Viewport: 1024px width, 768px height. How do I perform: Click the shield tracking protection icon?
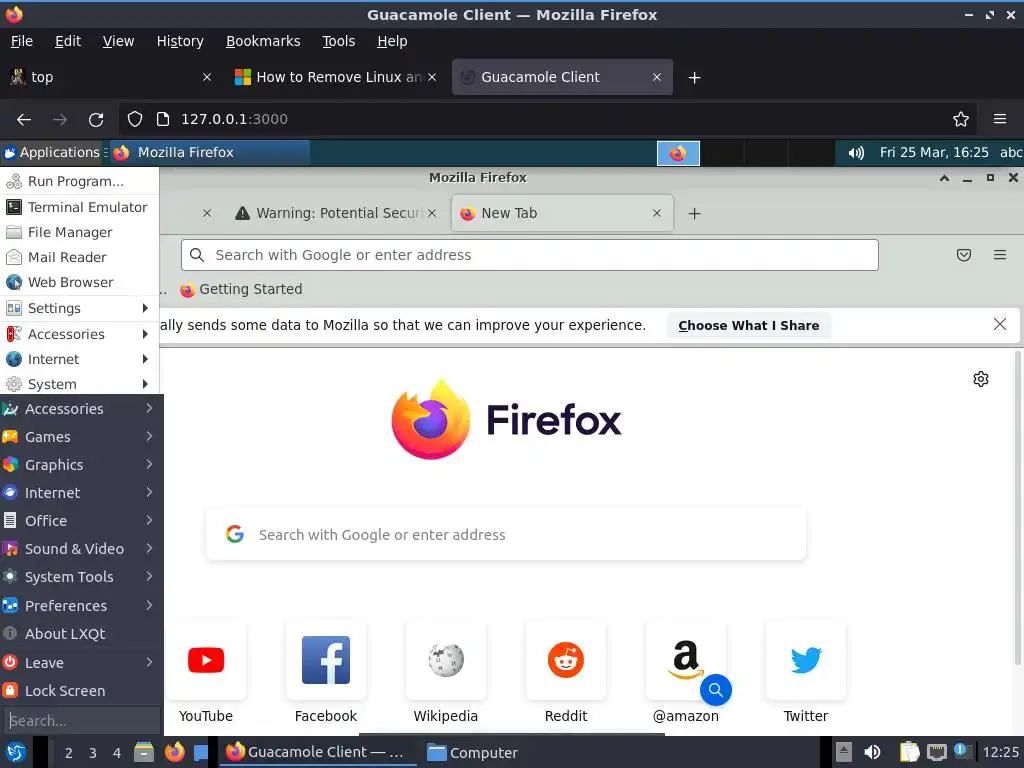[135, 119]
